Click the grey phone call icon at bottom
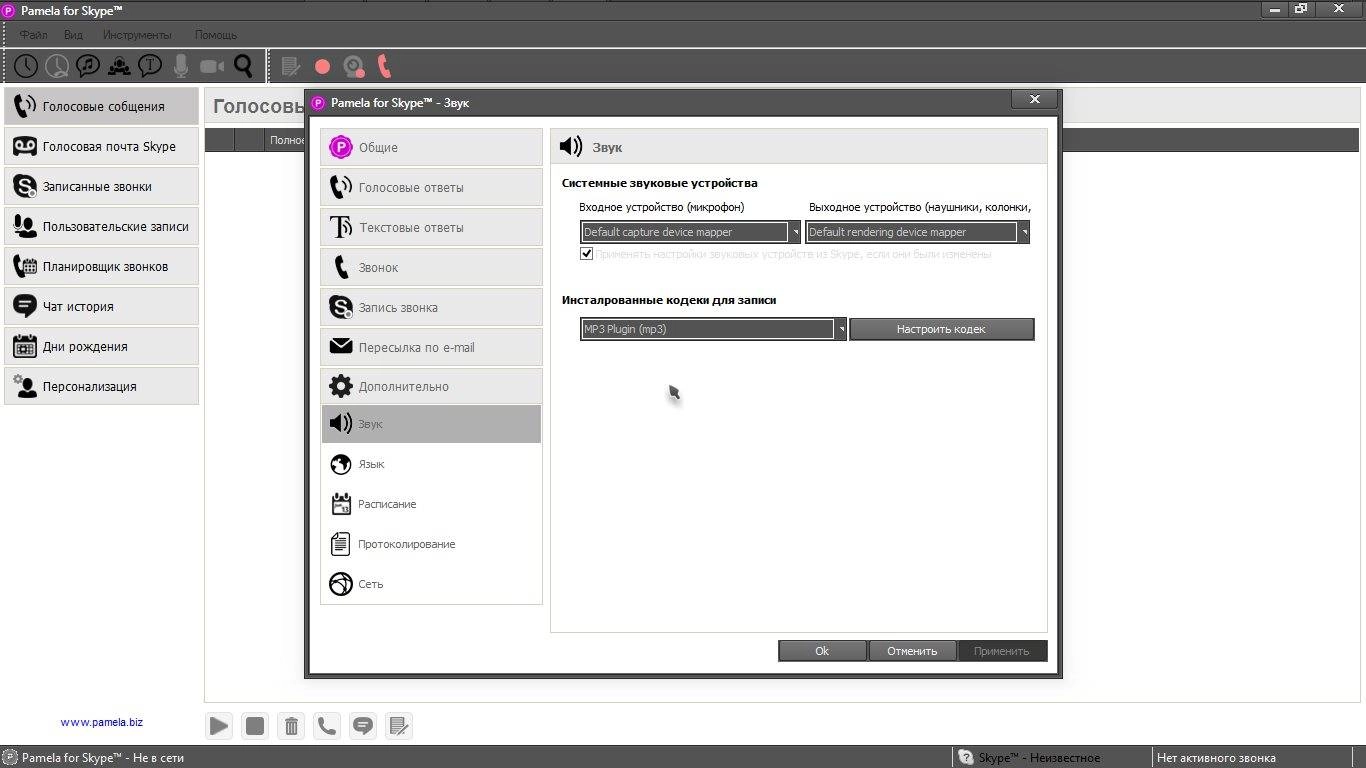1366x768 pixels. (x=327, y=726)
